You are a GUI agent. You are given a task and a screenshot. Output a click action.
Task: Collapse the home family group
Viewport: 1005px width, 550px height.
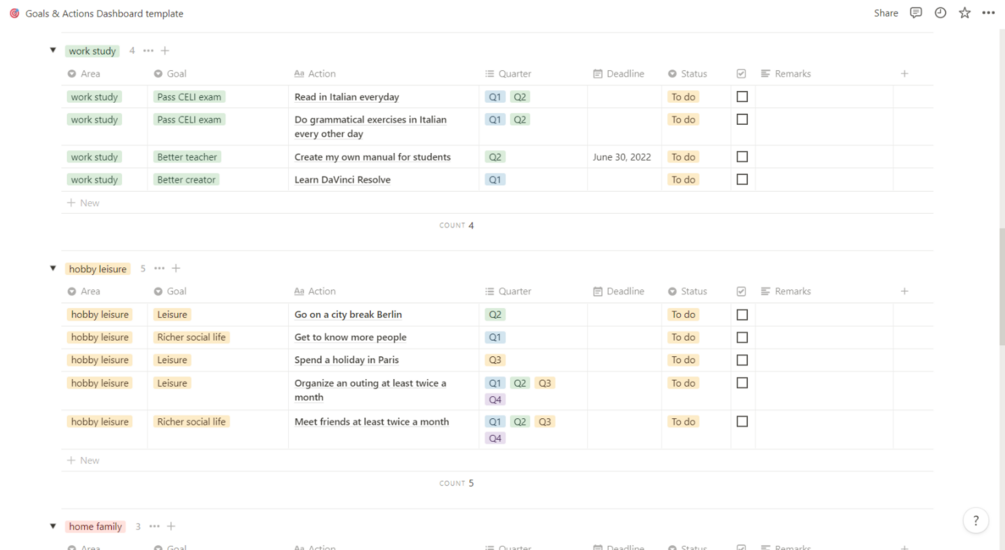click(x=53, y=527)
